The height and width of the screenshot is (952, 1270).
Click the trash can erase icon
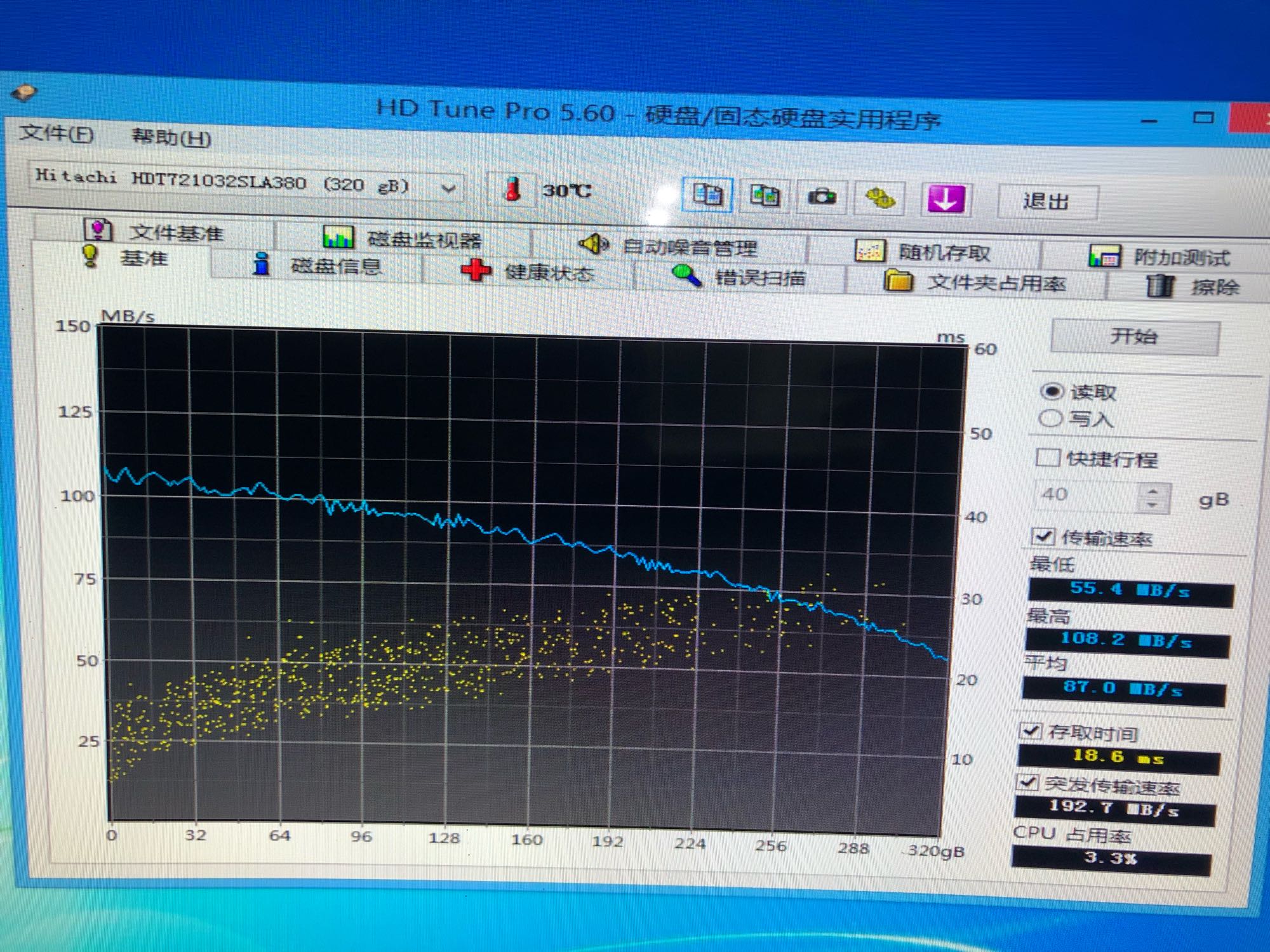tap(1160, 286)
